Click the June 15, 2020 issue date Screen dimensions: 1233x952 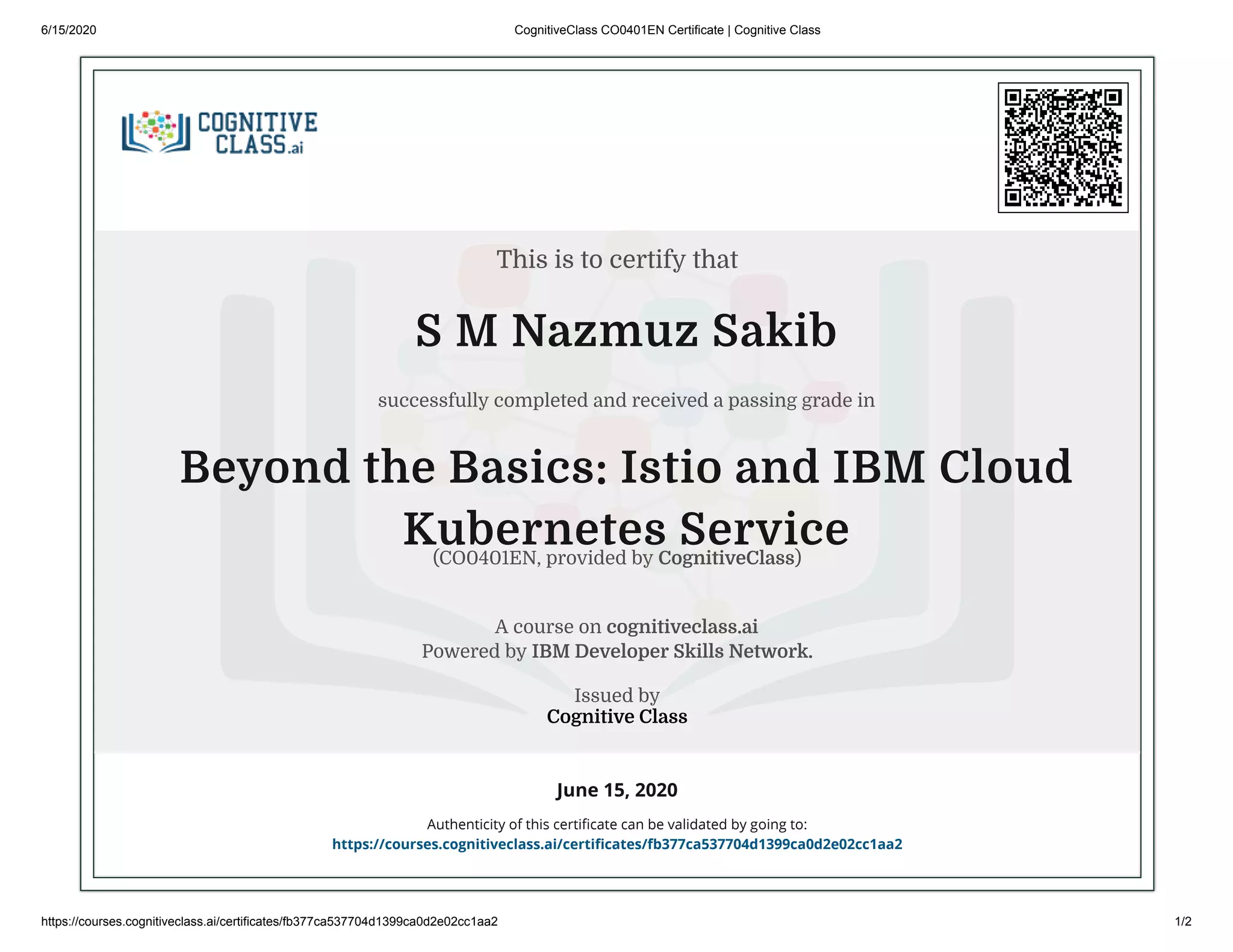click(616, 790)
